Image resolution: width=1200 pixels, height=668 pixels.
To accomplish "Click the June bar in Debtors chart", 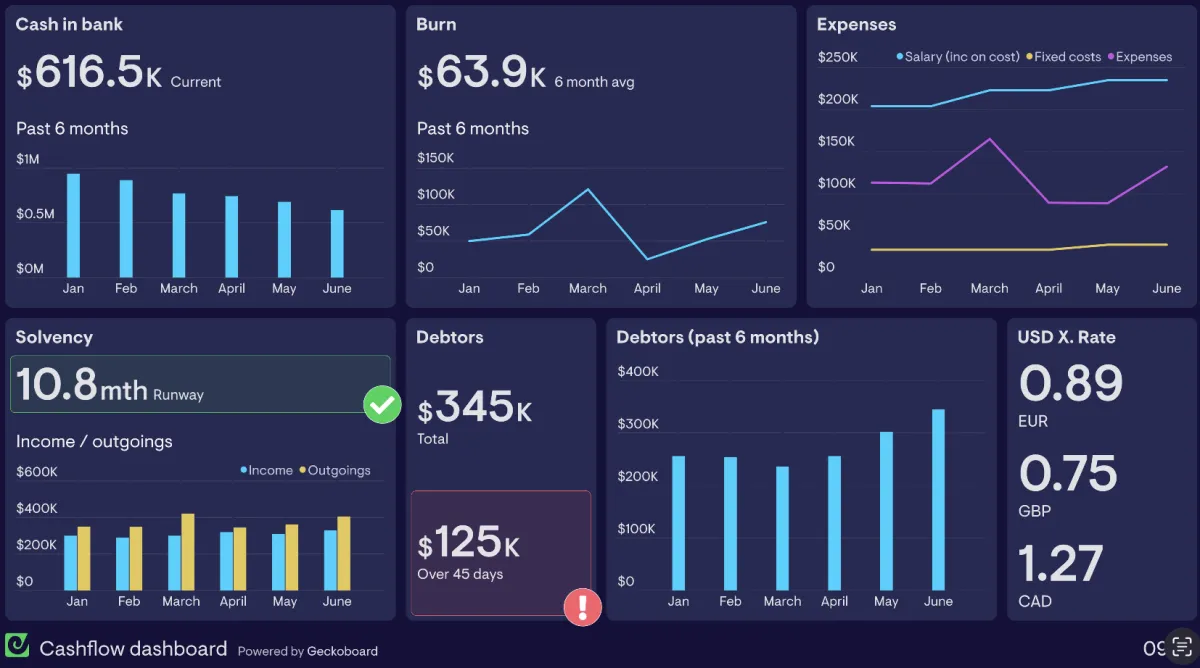I will click(938, 500).
